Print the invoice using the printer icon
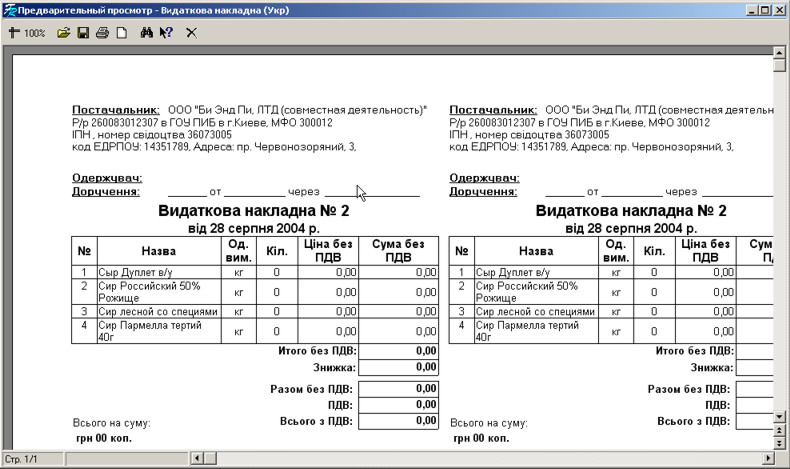 point(102,33)
